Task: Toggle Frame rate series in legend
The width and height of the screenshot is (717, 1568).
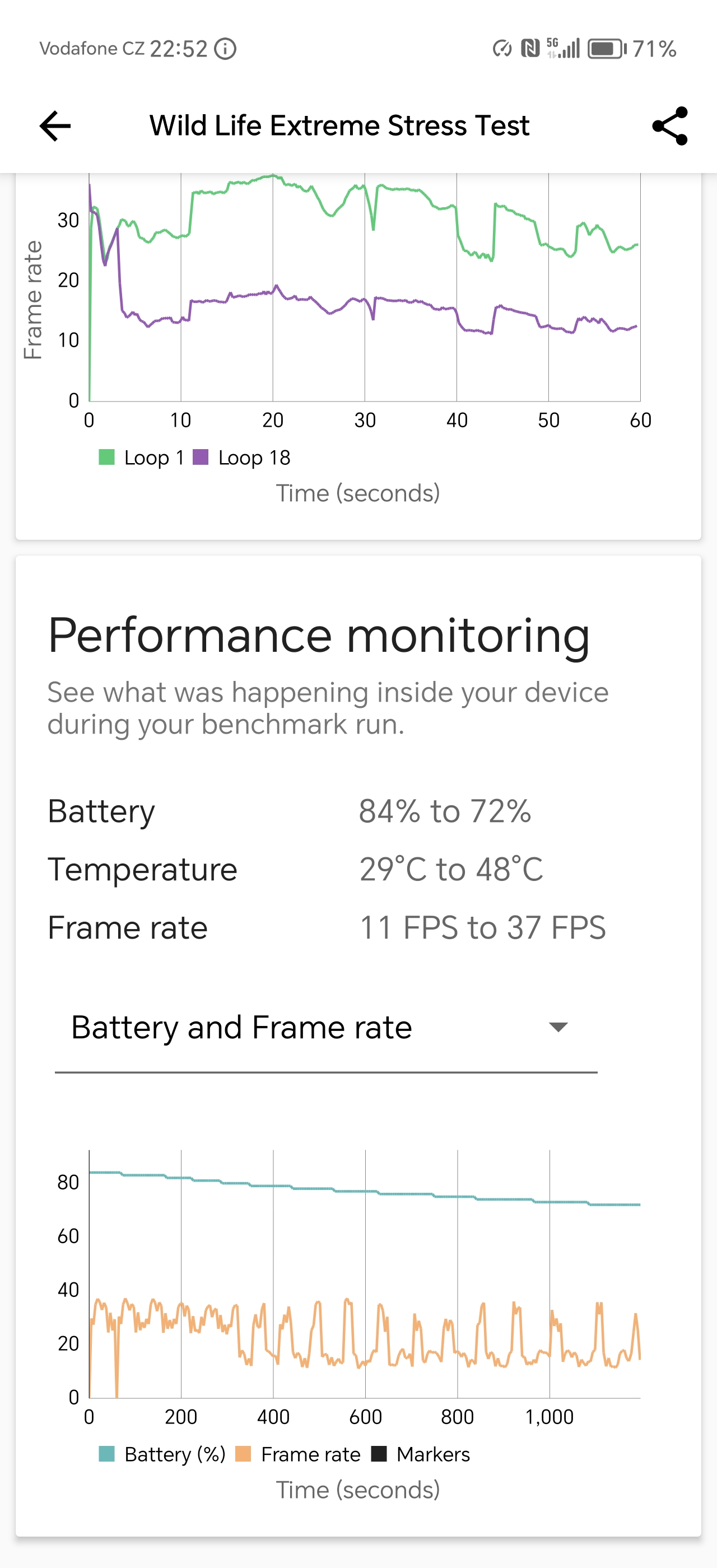Action: pyautogui.click(x=298, y=1454)
